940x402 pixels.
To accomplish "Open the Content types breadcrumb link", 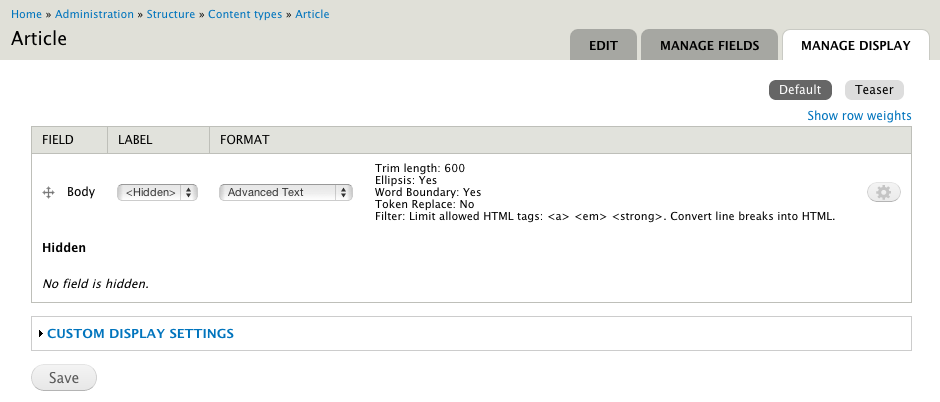I will pyautogui.click(x=246, y=14).
